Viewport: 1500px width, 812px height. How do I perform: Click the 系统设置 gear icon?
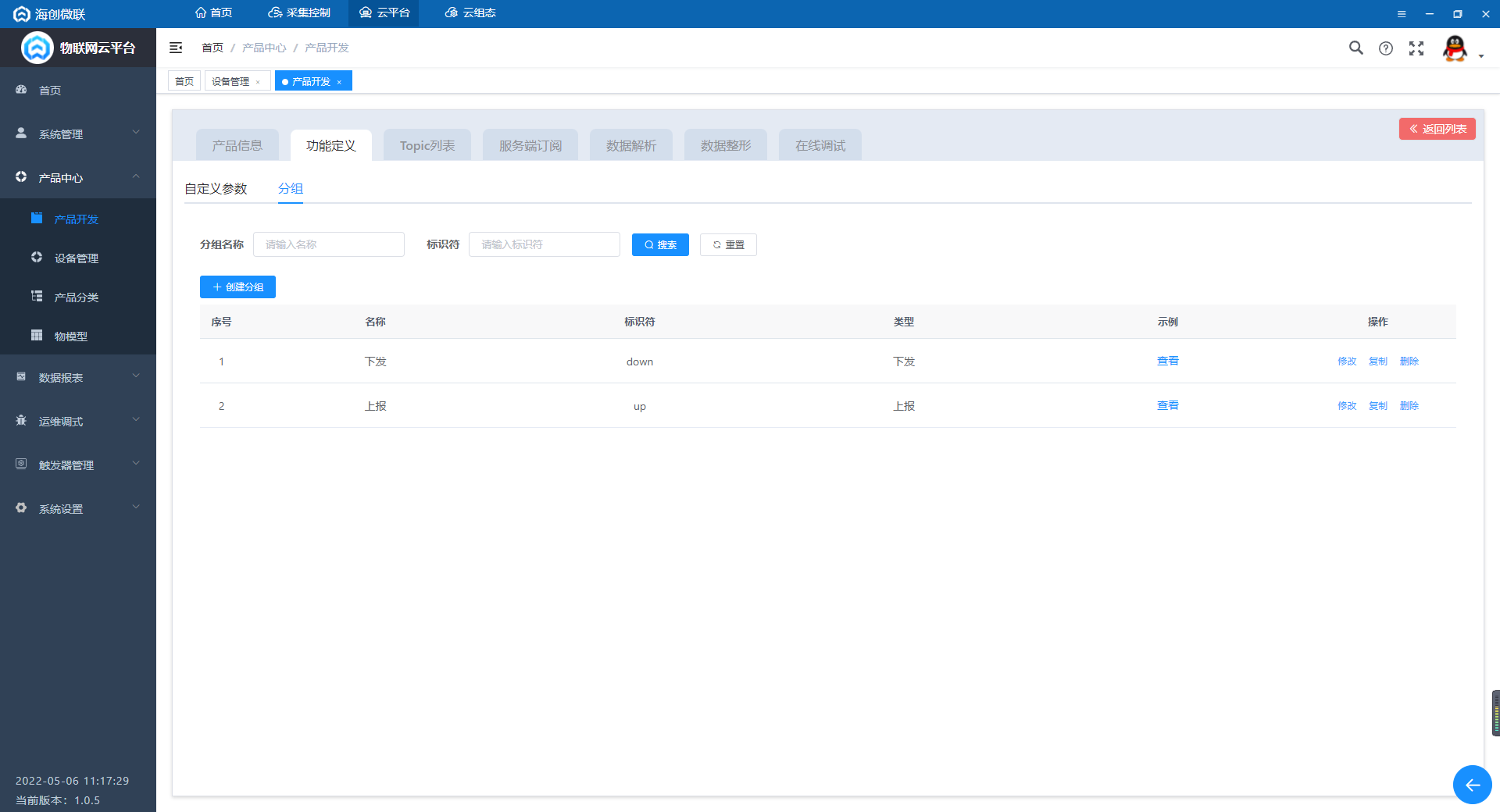pos(21,508)
